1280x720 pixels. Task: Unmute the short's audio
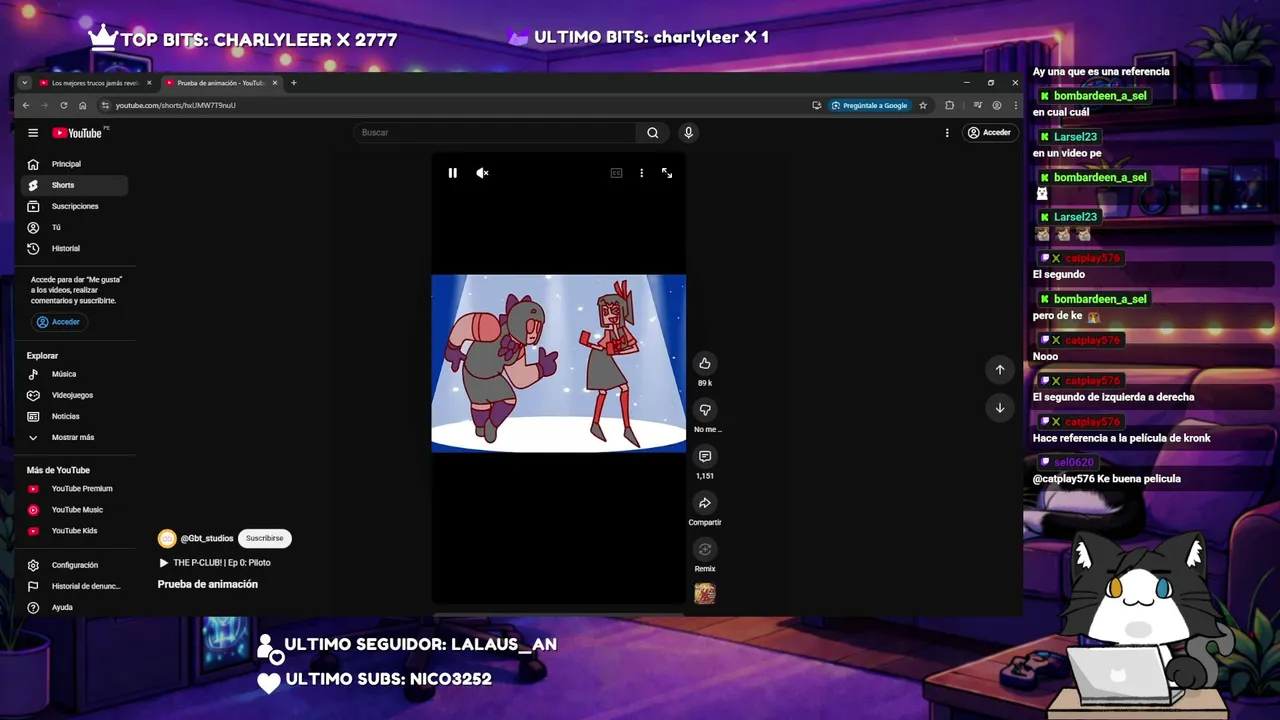click(482, 173)
